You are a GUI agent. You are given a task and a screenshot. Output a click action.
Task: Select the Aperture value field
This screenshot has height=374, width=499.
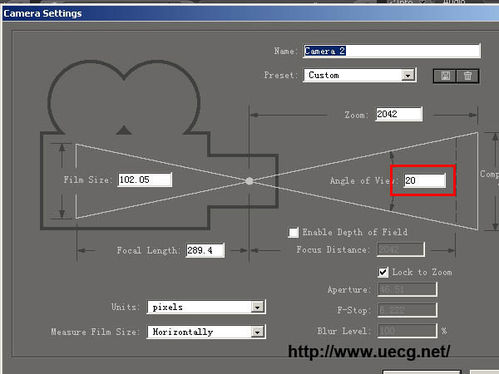click(x=407, y=289)
